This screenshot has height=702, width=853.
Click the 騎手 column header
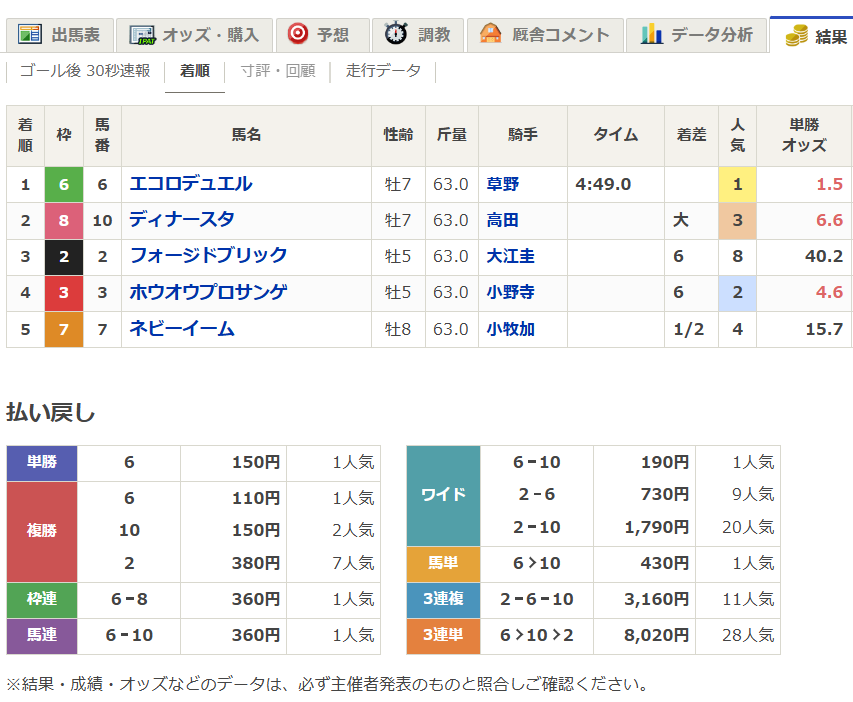(x=523, y=135)
